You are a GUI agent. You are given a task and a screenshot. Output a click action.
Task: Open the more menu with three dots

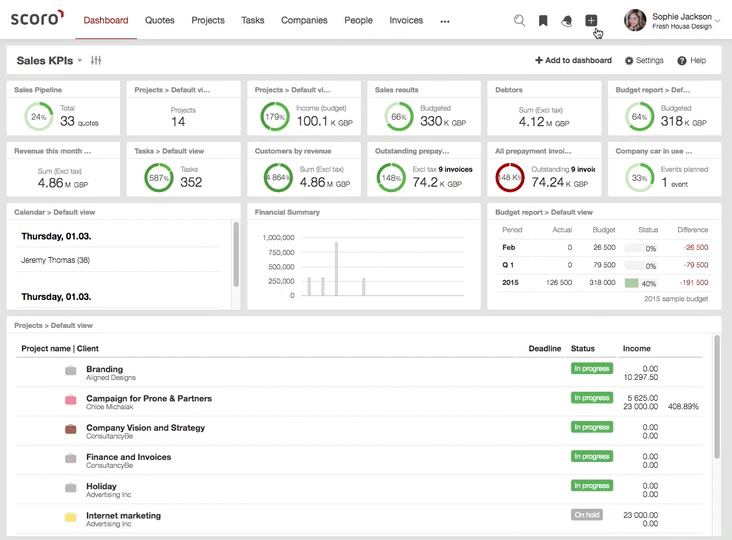pos(445,21)
